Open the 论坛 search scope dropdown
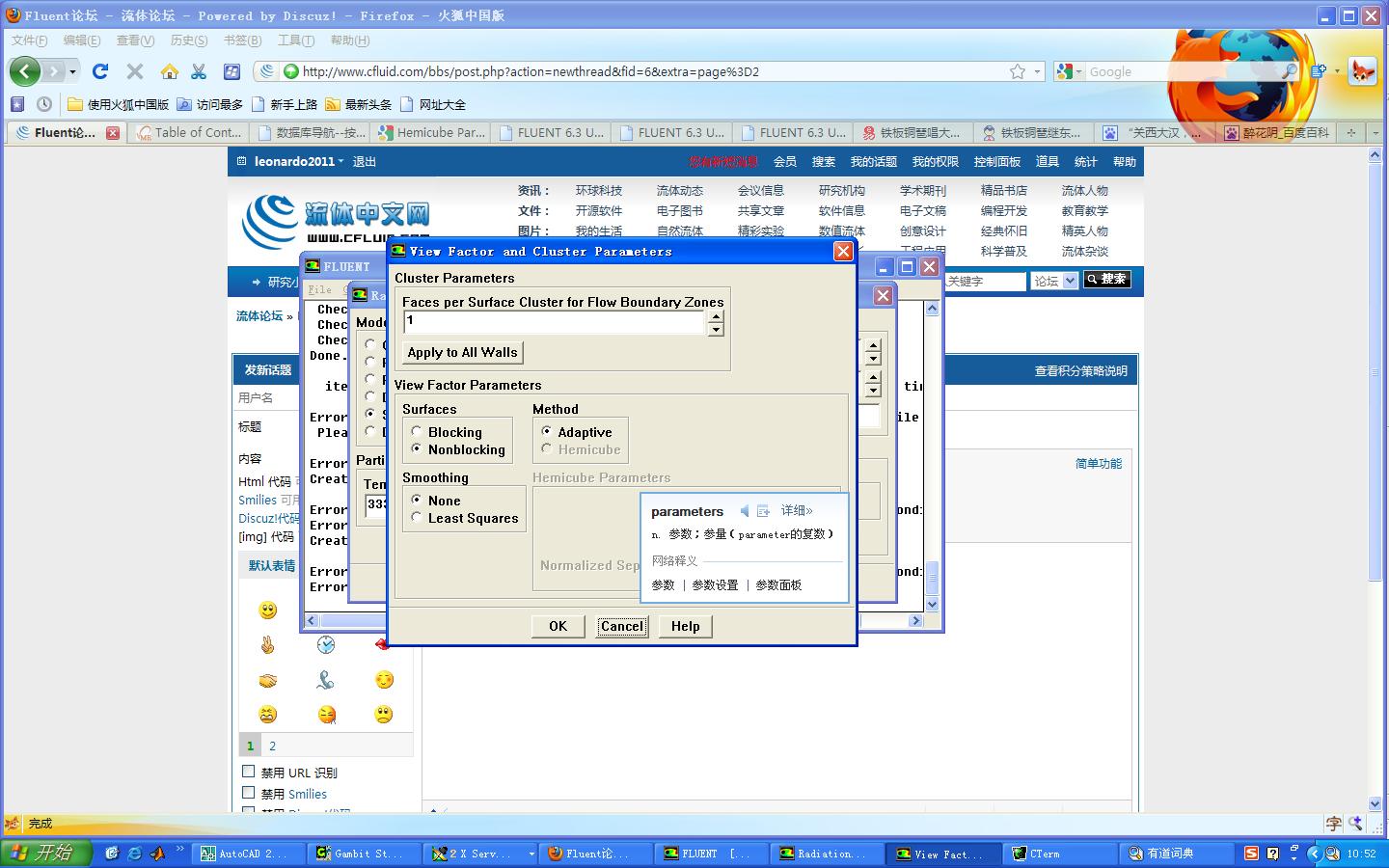The image size is (1389, 868). [1053, 281]
